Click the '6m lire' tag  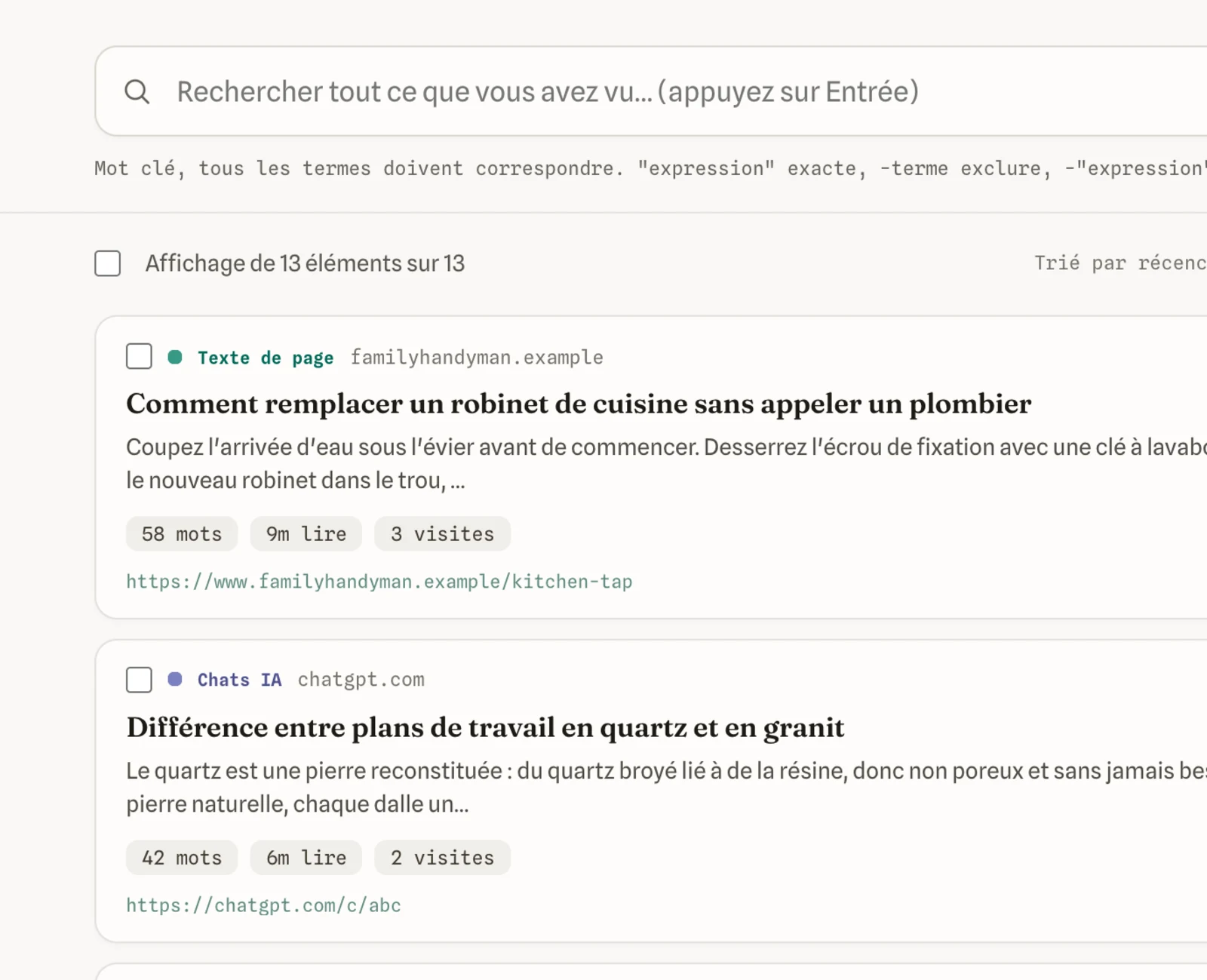[x=306, y=858]
